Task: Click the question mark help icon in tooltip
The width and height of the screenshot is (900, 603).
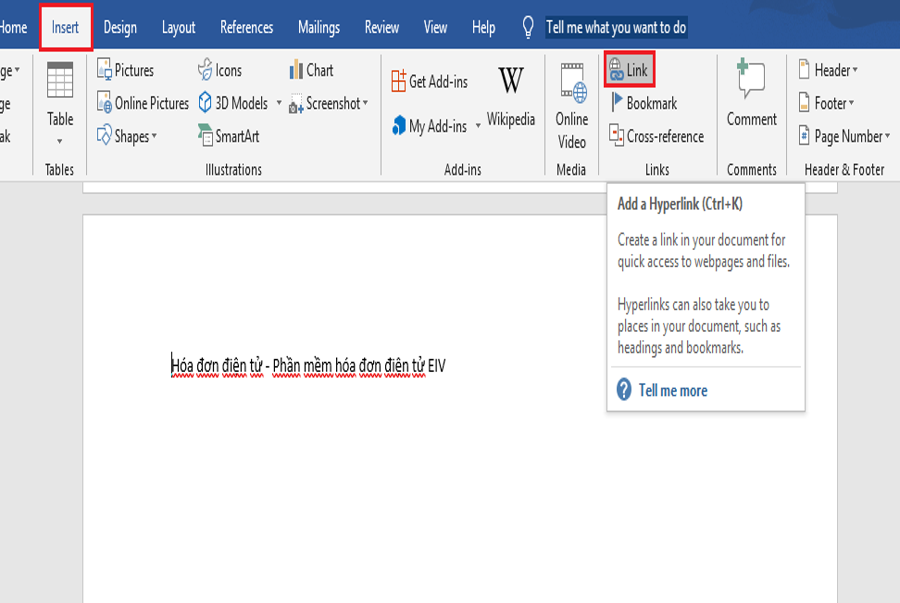Action: click(624, 390)
